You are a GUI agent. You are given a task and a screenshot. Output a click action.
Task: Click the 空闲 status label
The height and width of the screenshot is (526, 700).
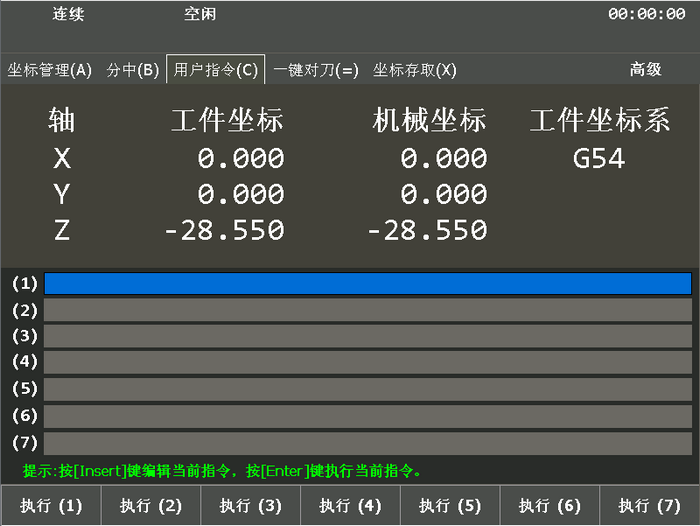click(x=200, y=14)
